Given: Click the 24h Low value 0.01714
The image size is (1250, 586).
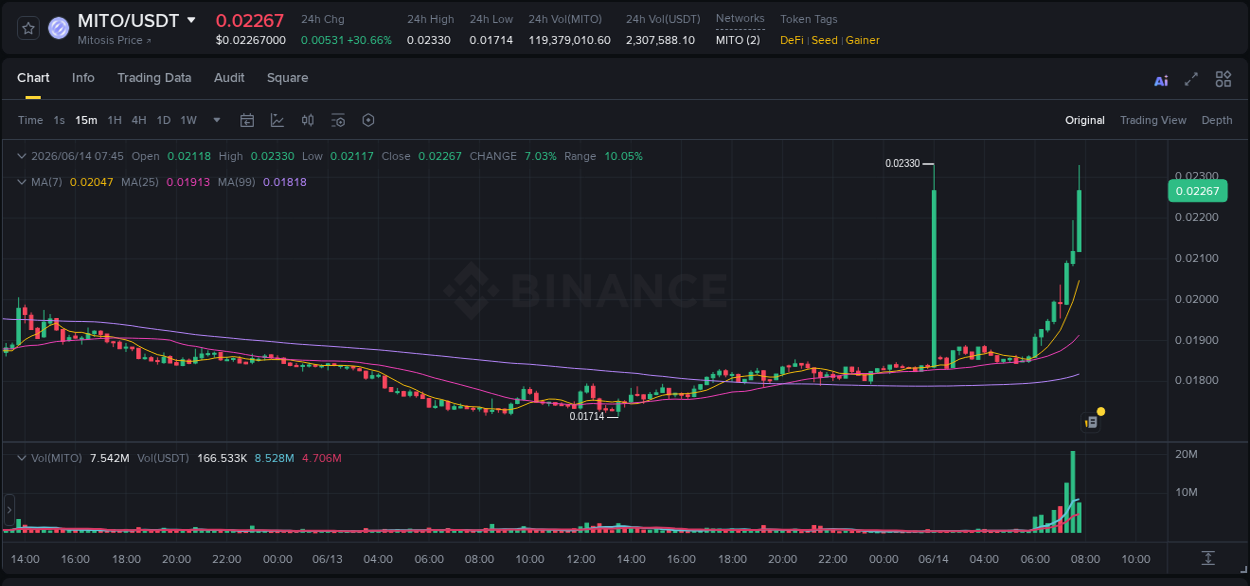Looking at the screenshot, I should click(x=491, y=40).
